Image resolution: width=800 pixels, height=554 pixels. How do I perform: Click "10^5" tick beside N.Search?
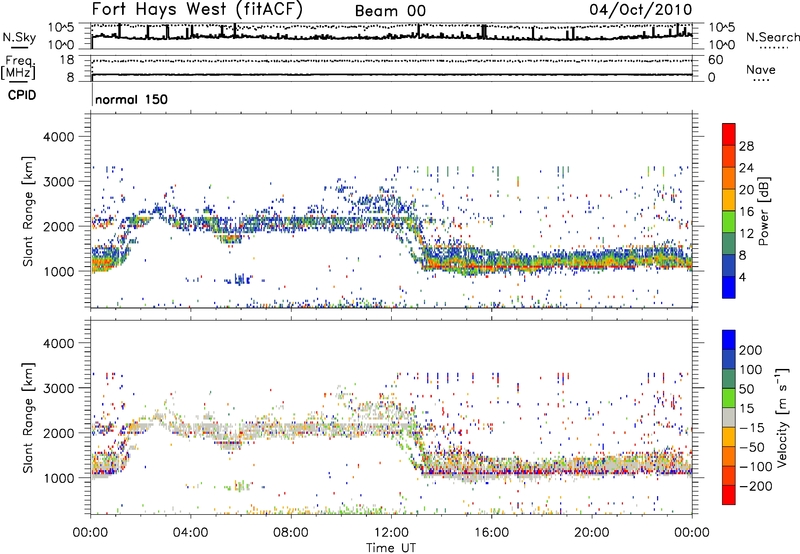[722, 27]
